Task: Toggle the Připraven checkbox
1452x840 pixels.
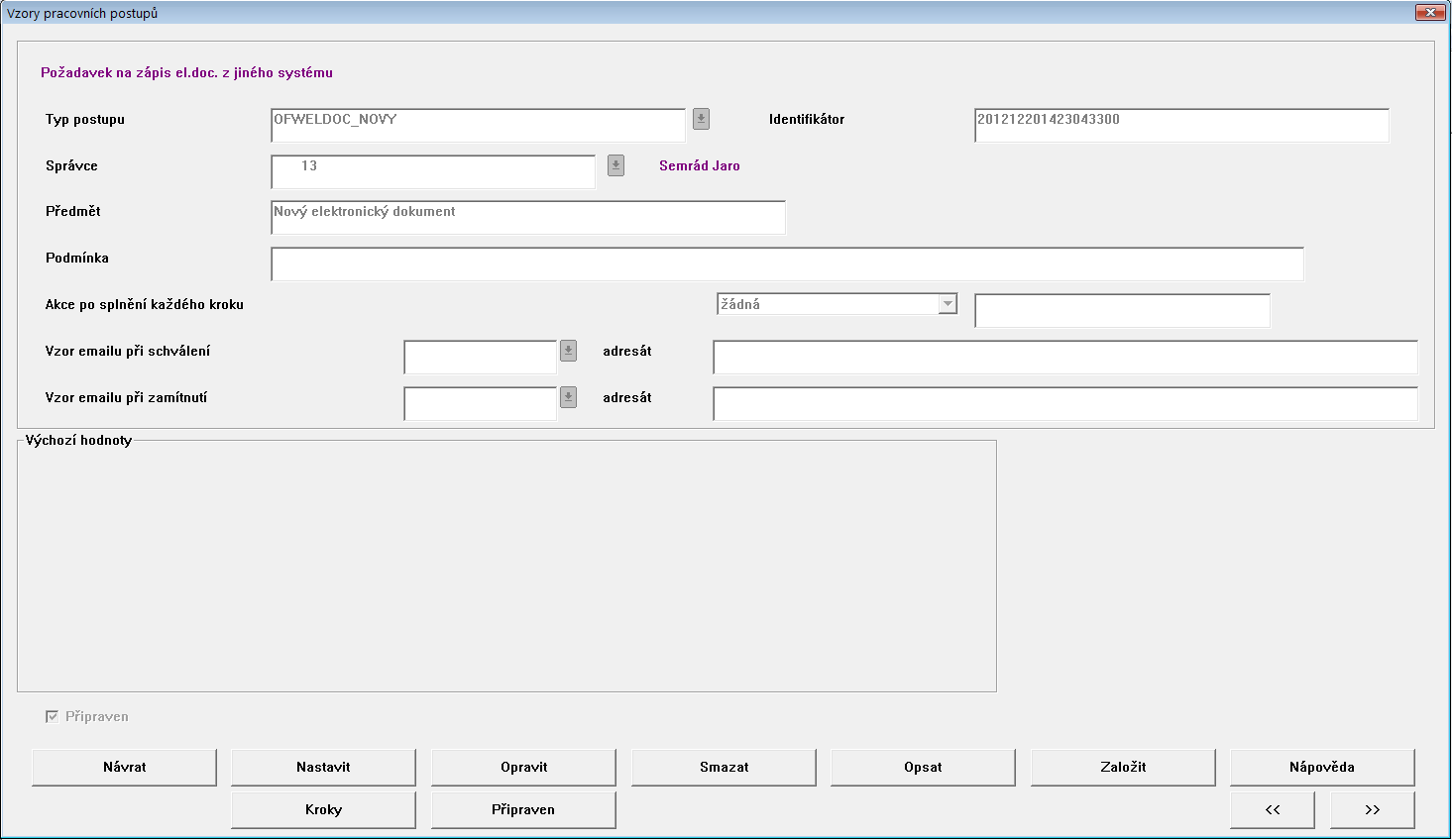Action: pyautogui.click(x=53, y=716)
